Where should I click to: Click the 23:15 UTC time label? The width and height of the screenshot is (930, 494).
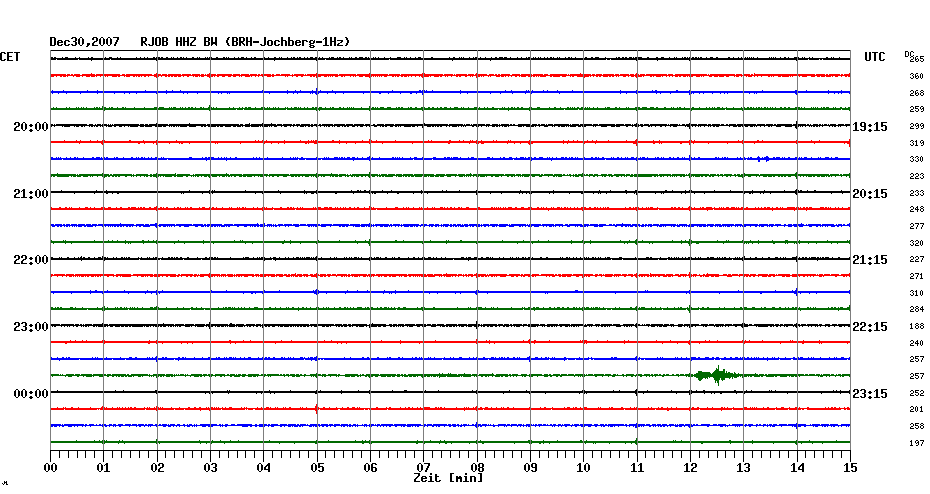[x=870, y=394]
